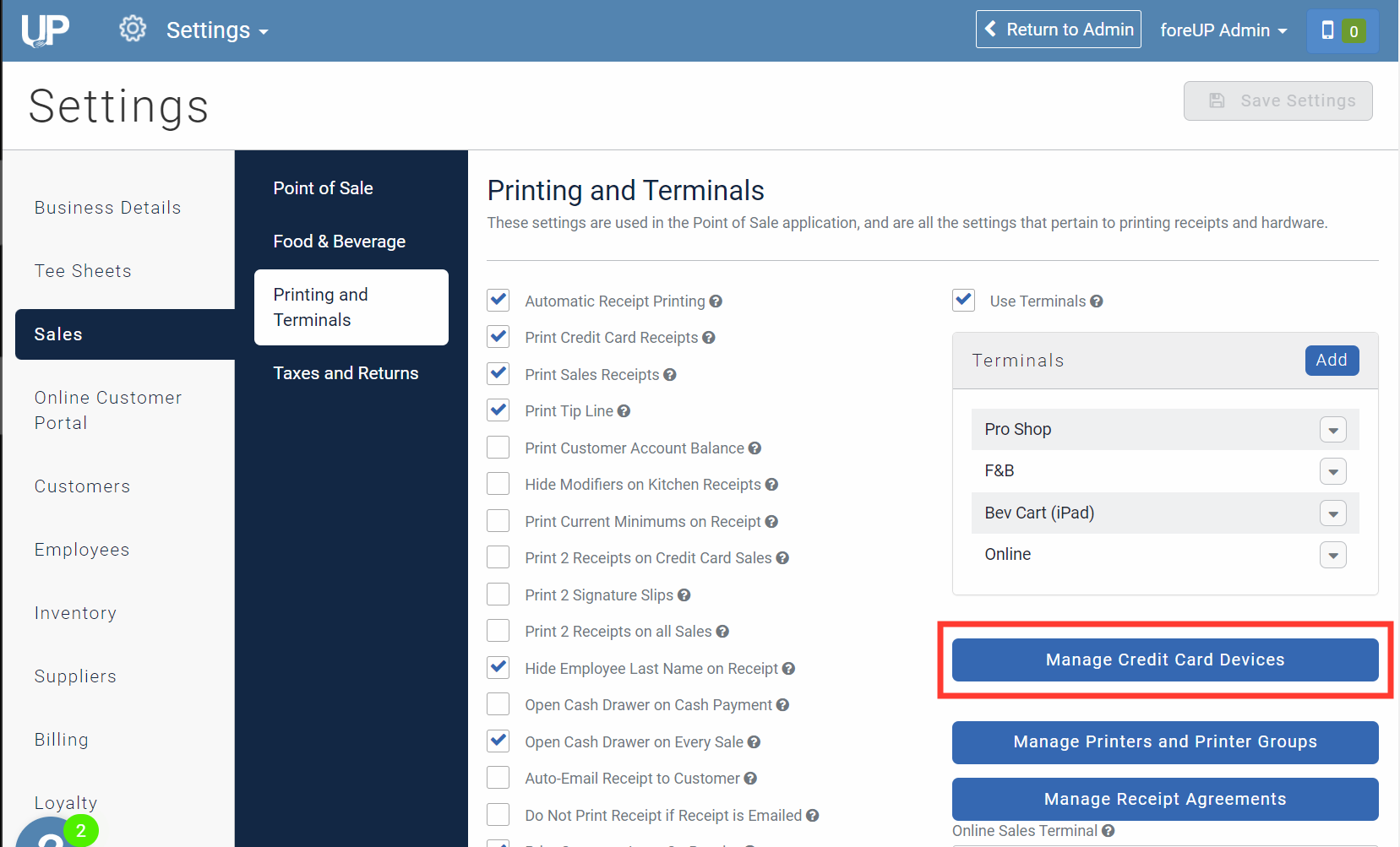Click help icon beside Open Cash Drawer on Cash Payment
Viewport: 1400px width, 847px height.
click(x=782, y=704)
